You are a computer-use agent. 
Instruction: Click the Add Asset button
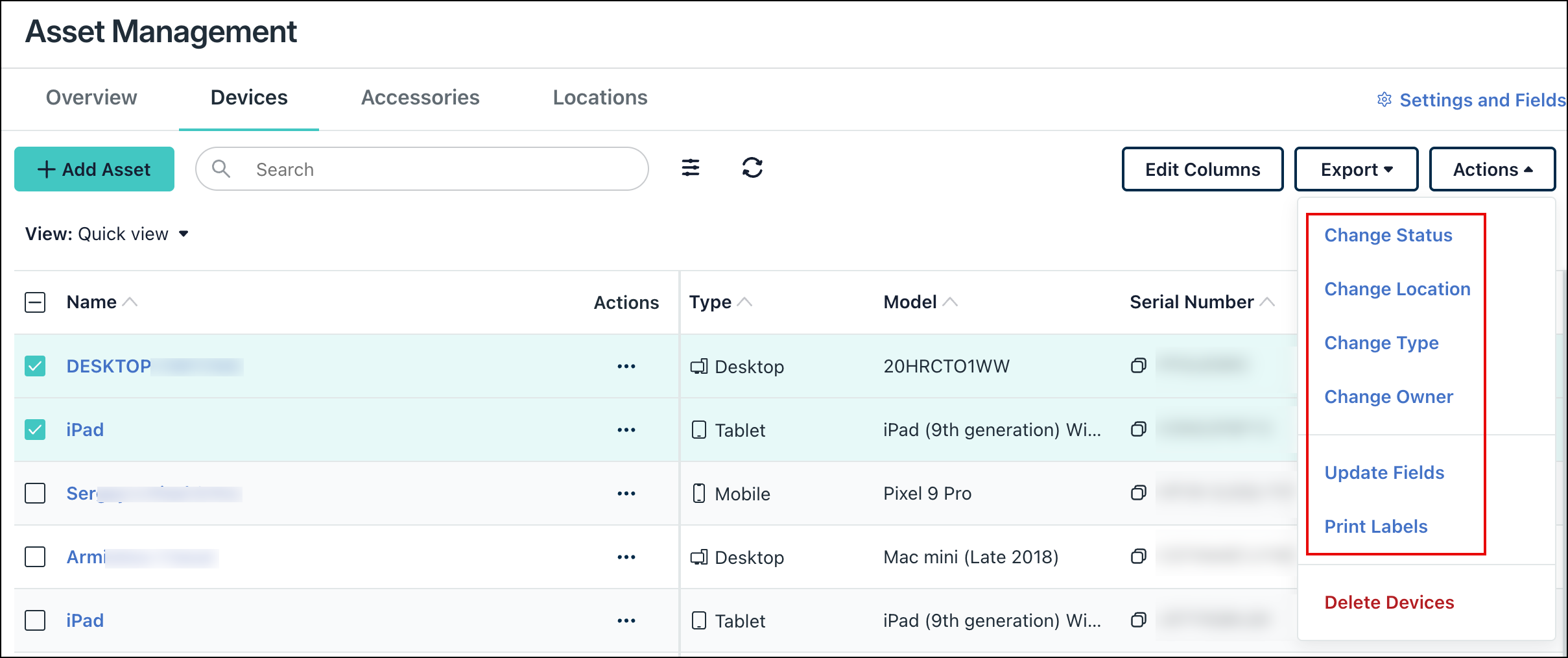point(94,169)
